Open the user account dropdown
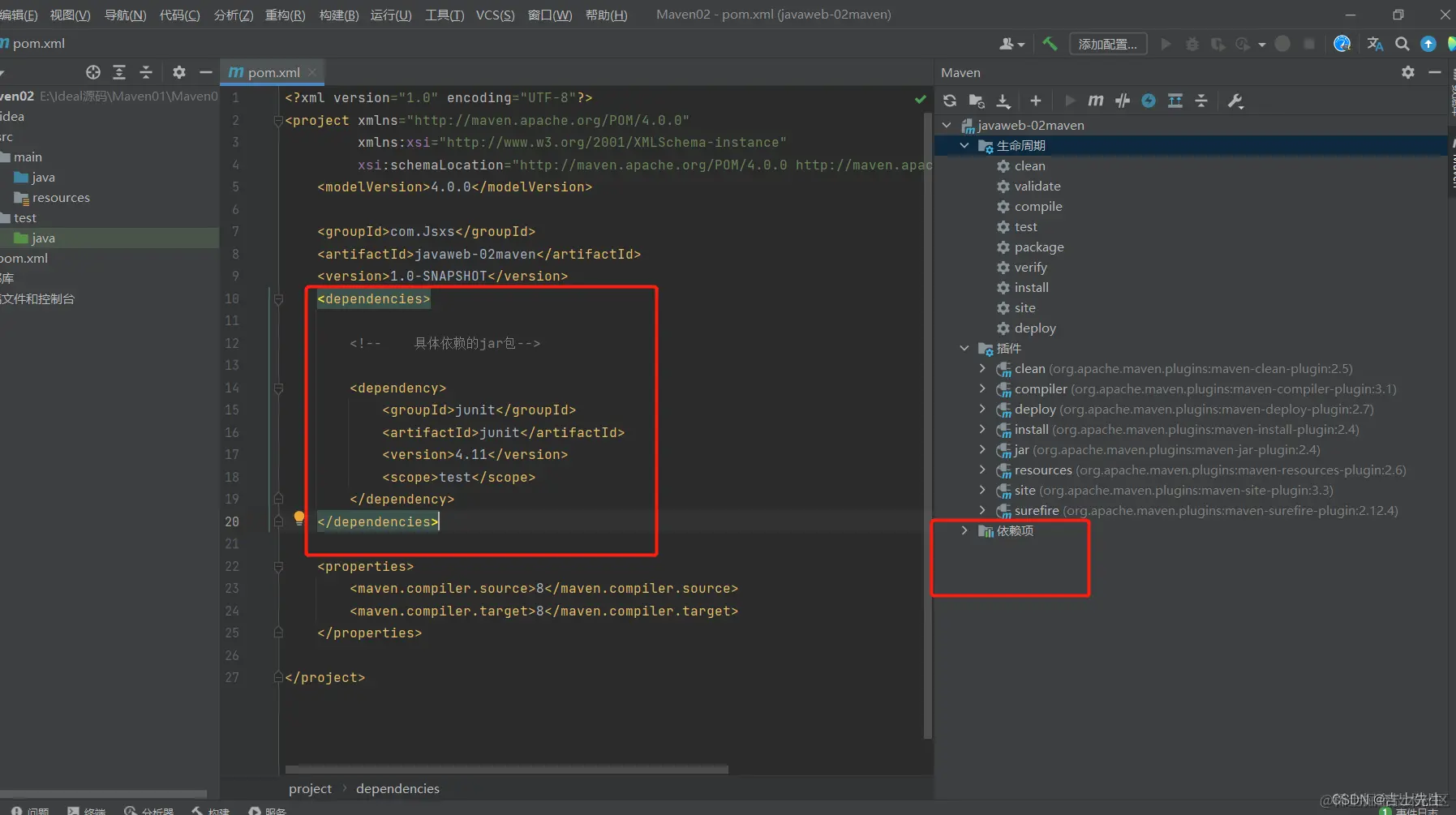Screen dimensions: 1456x815 coord(1011,44)
